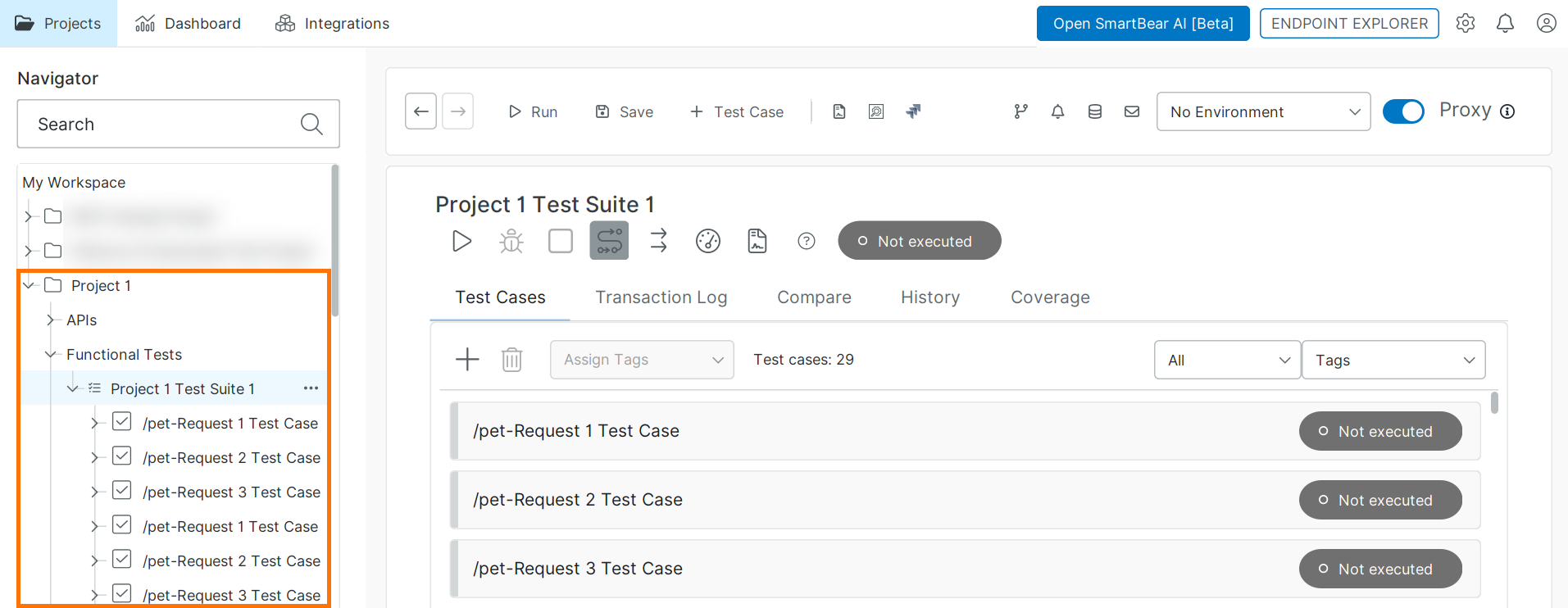The width and height of the screenshot is (1568, 608).
Task: Expand the first blurred workspace folder
Action: tap(30, 216)
